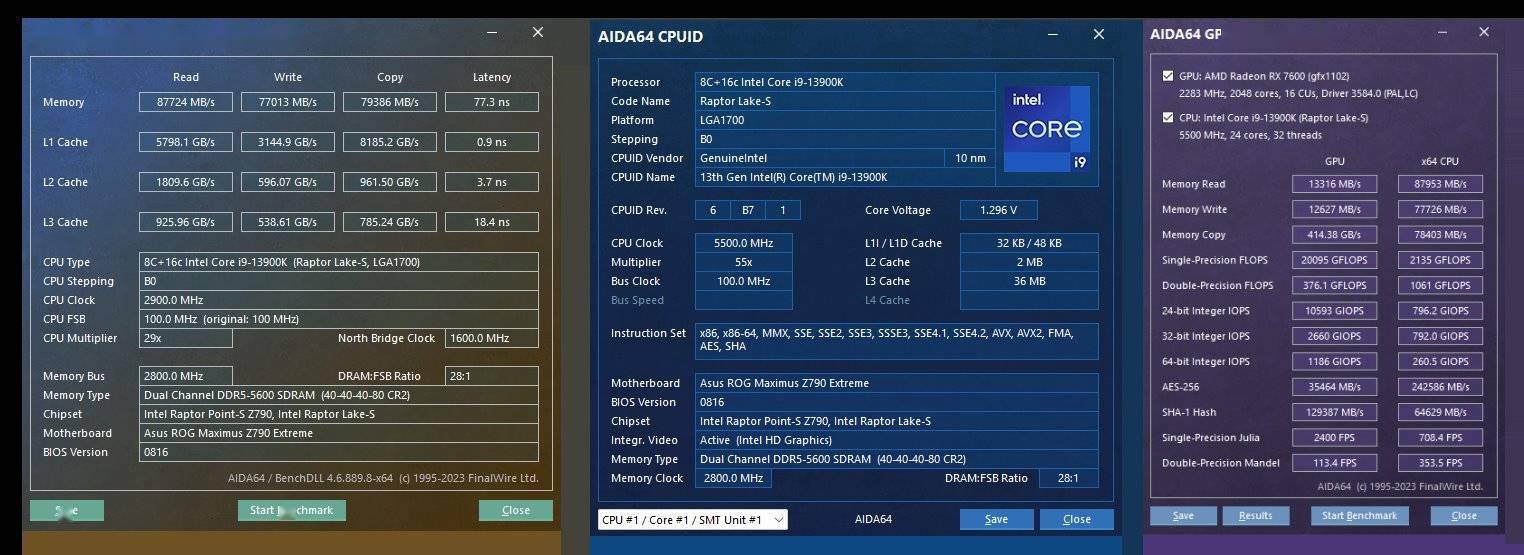
Task: Close the Cache & Memory Benchmark window via X
Action: [x=538, y=32]
